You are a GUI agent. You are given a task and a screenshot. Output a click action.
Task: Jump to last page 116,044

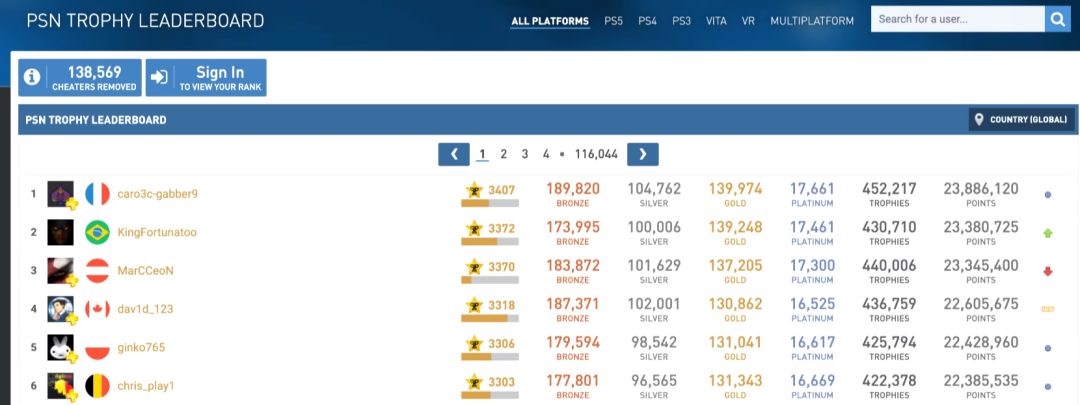[596, 154]
